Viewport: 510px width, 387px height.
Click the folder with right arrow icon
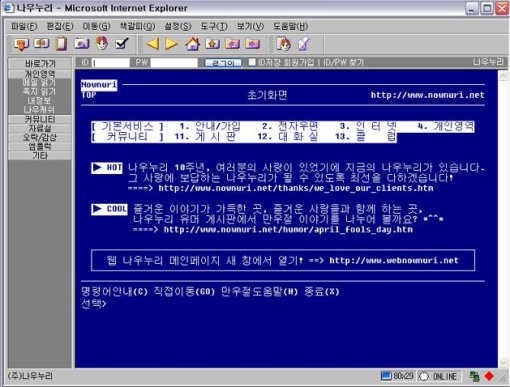pos(253,44)
